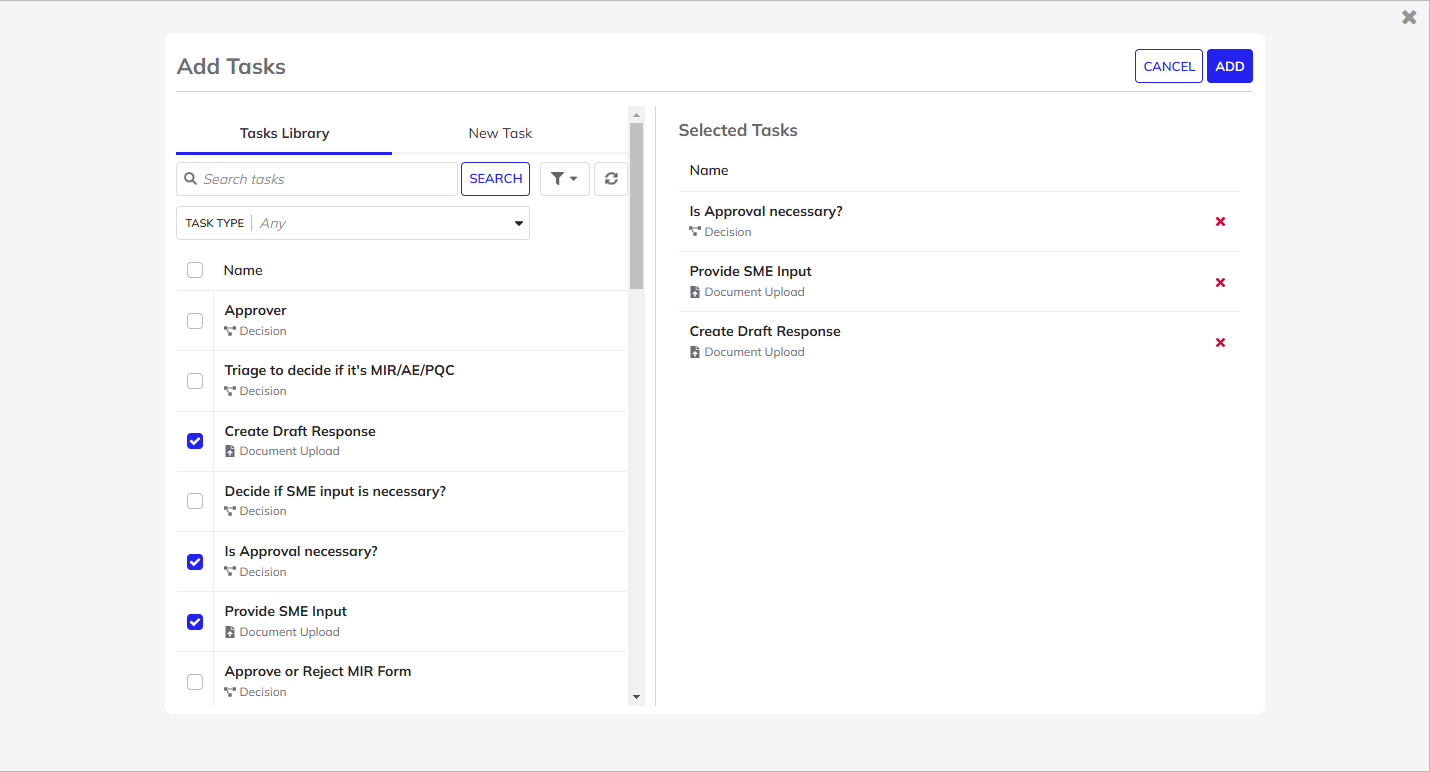Click the Add button
Viewport: 1430px width, 772px height.
(1230, 66)
